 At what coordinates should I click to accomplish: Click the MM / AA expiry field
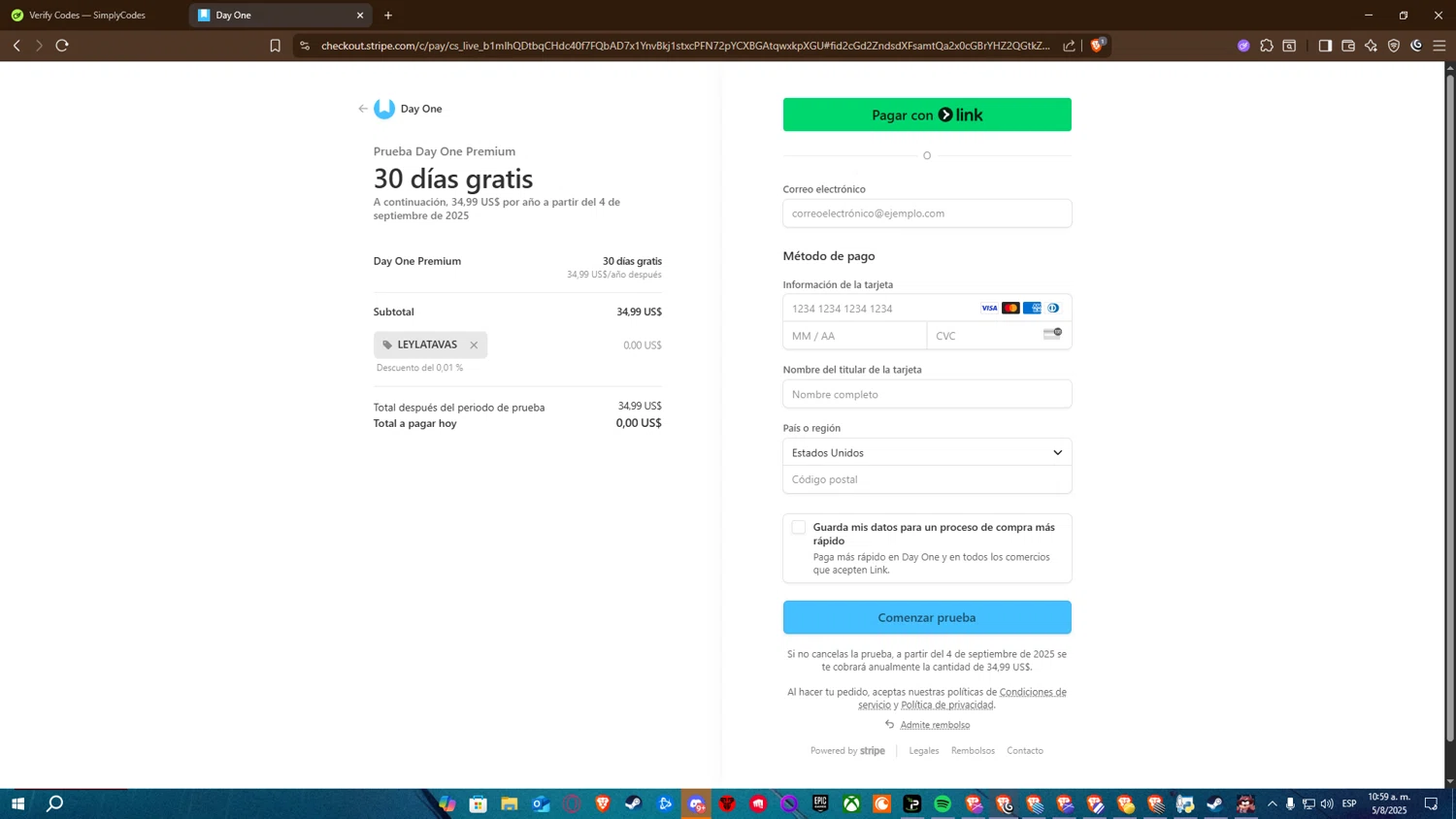point(854,336)
